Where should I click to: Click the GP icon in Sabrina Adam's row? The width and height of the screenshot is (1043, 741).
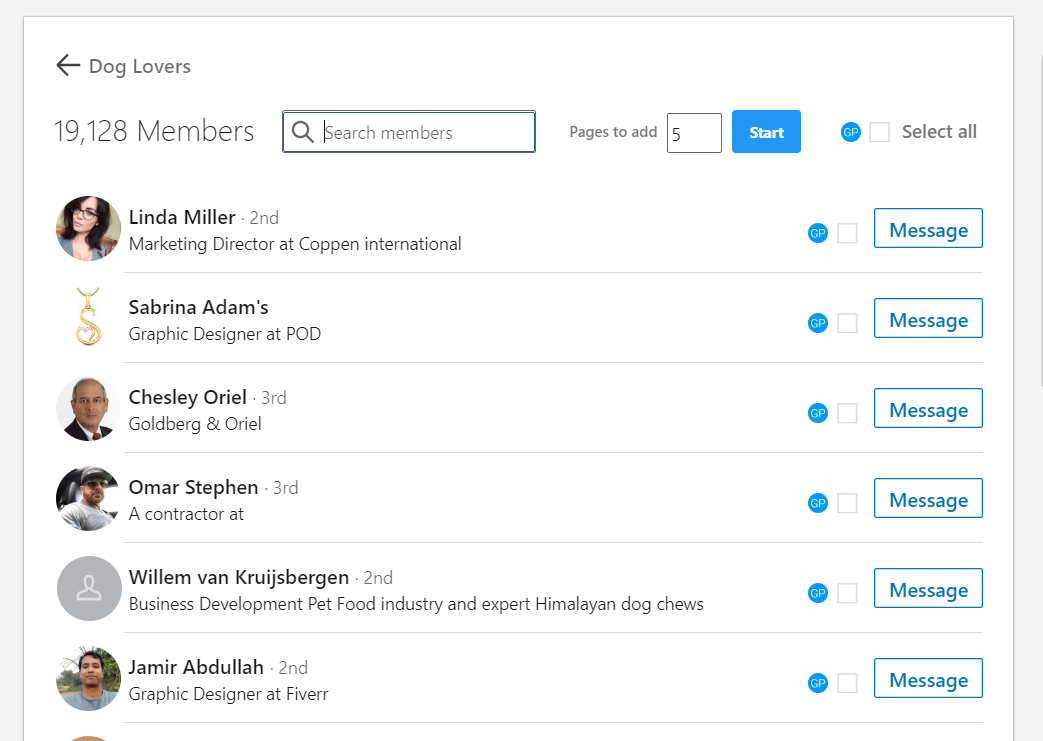click(x=818, y=323)
